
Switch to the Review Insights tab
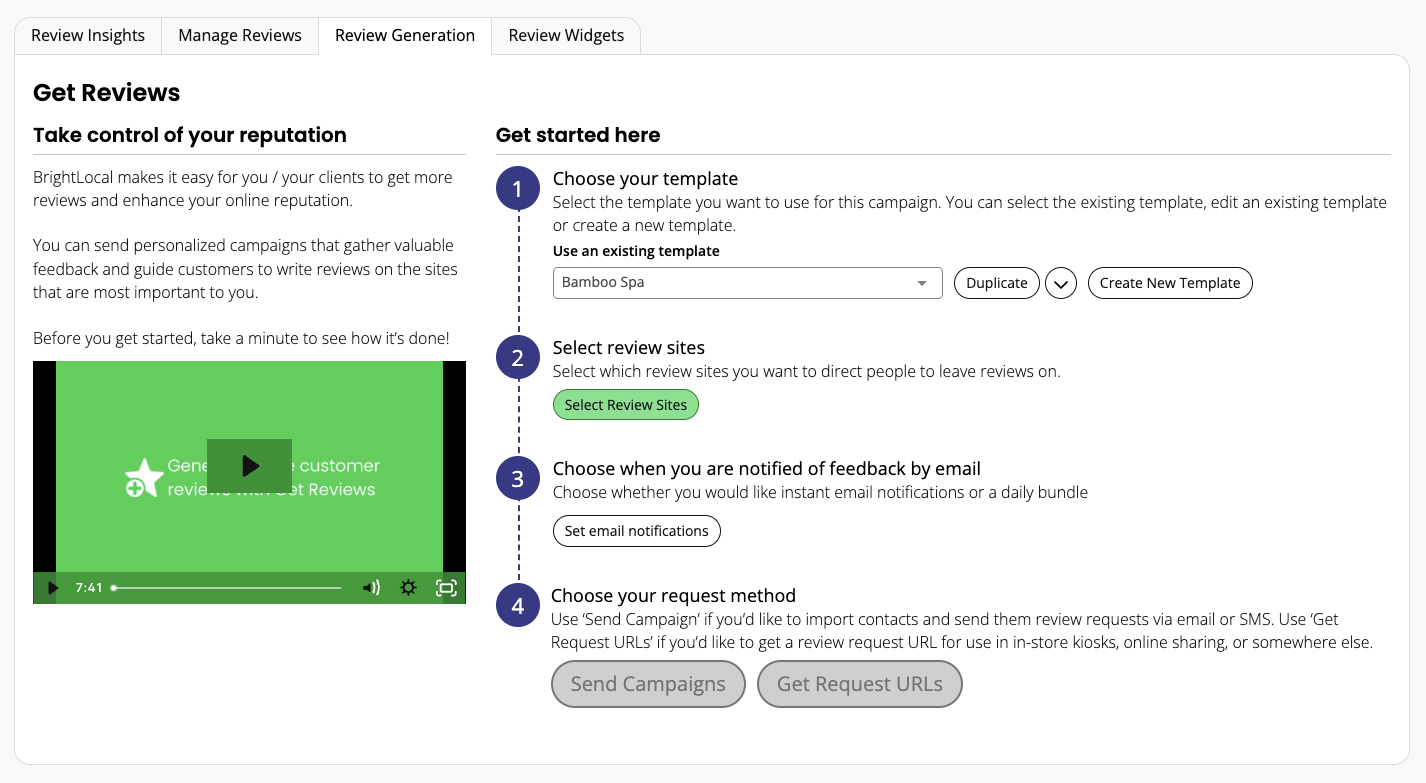[88, 36]
